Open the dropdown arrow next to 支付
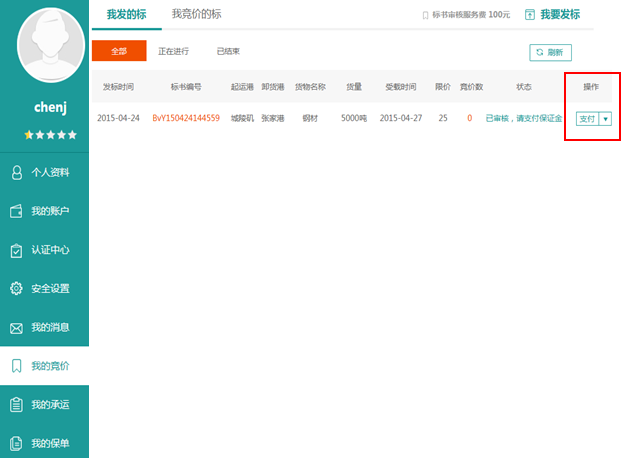This screenshot has width=621, height=458. tap(605, 119)
